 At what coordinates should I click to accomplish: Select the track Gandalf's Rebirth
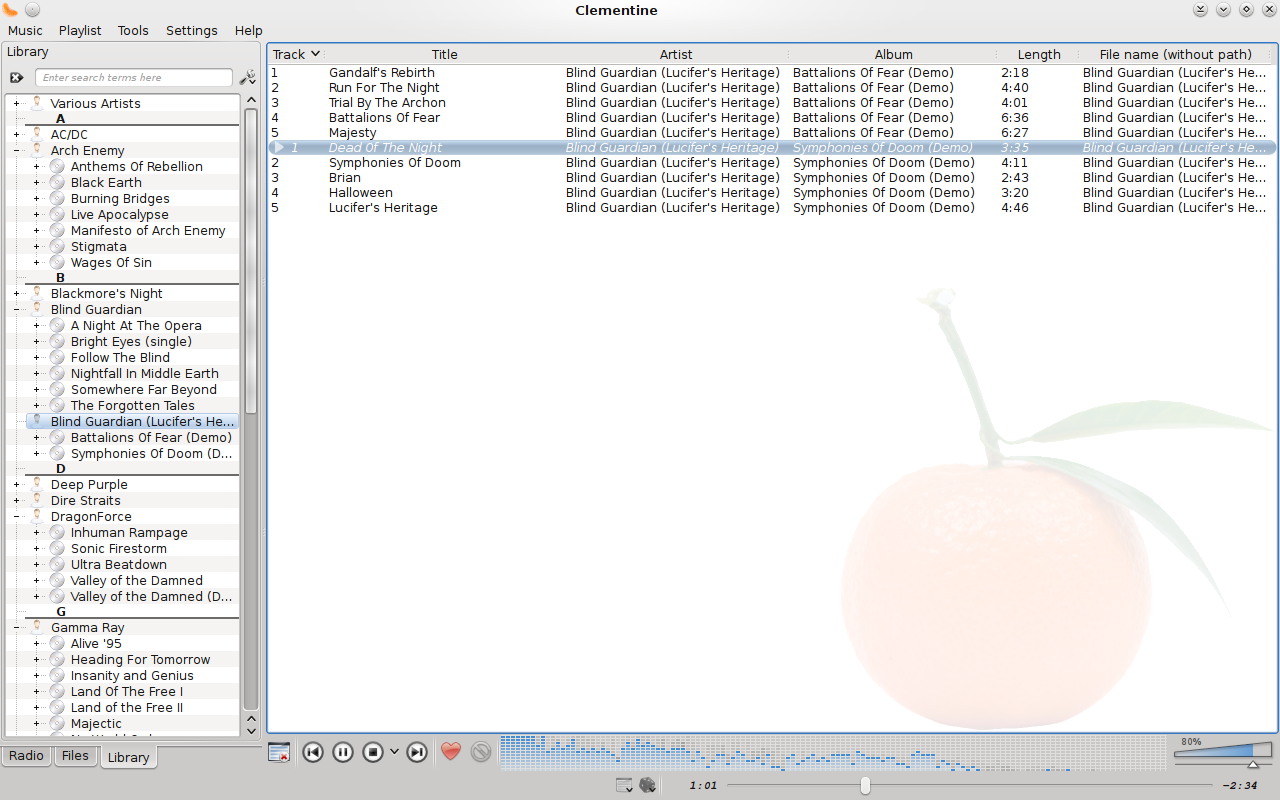[382, 72]
